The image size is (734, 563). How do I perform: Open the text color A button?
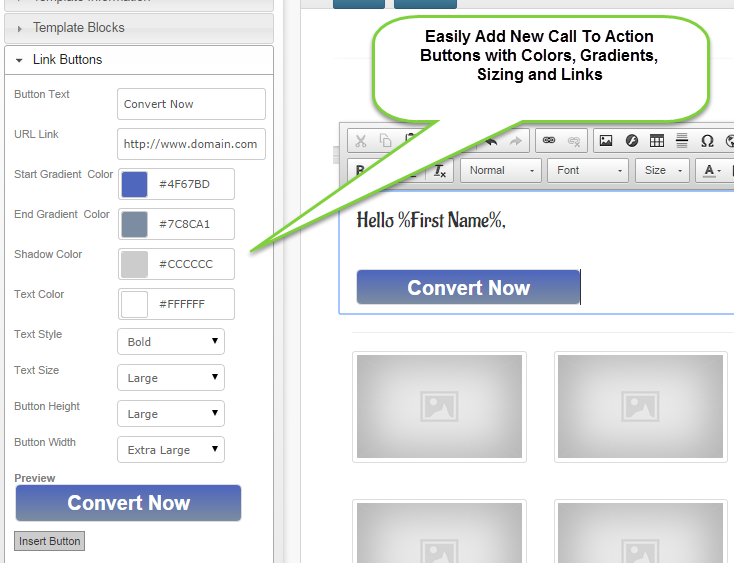coord(712,170)
